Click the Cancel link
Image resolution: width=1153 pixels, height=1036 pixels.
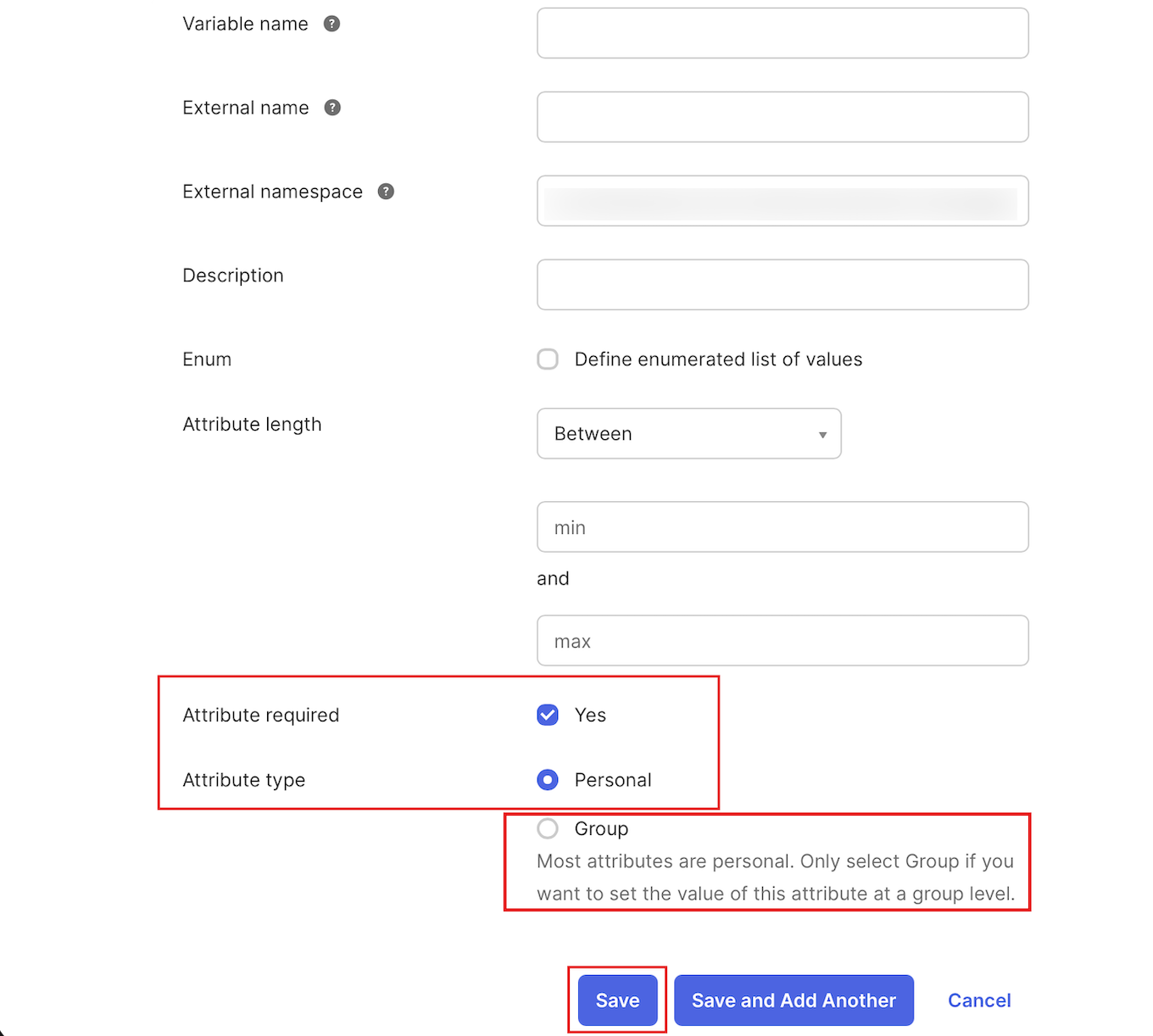tap(979, 1000)
